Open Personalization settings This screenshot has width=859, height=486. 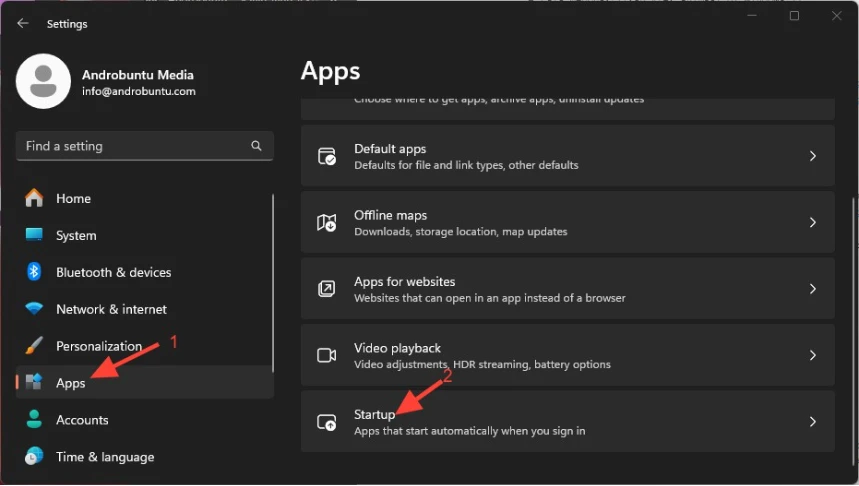[x=145, y=346]
